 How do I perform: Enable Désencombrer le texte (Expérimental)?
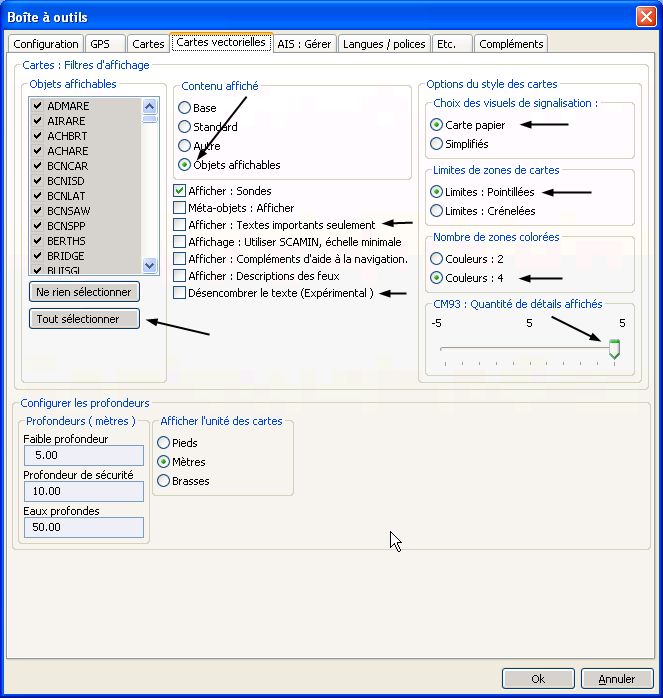(180, 293)
